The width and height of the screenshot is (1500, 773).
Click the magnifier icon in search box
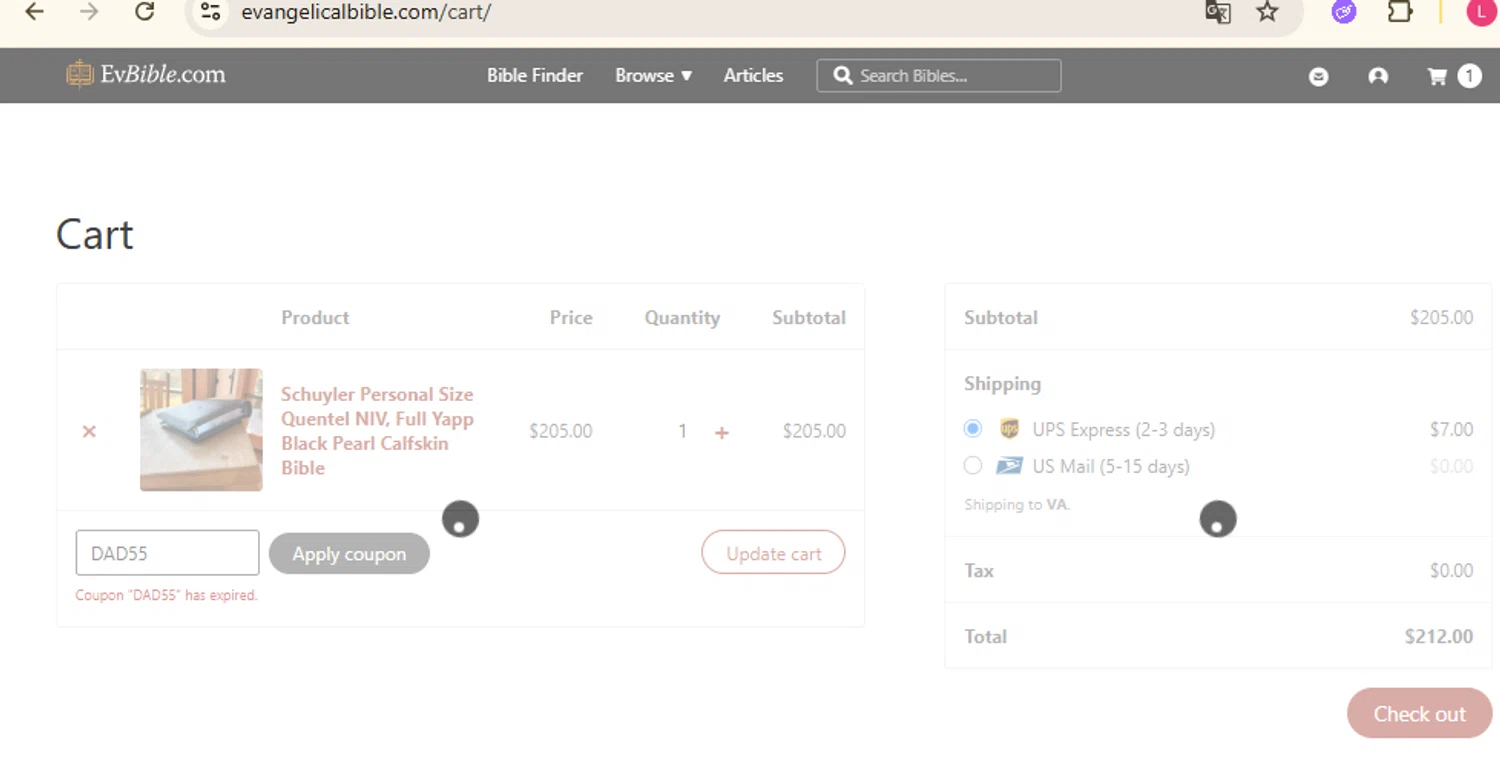(x=843, y=76)
